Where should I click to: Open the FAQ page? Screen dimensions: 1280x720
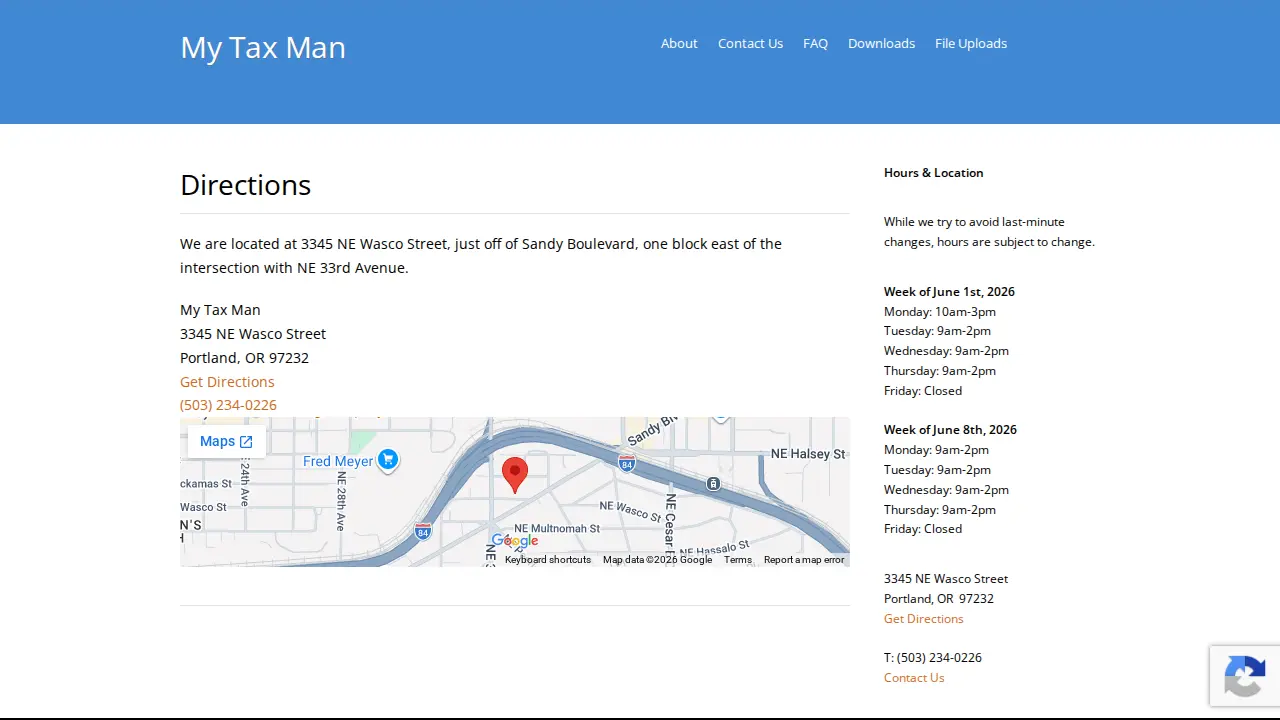pyautogui.click(x=815, y=43)
